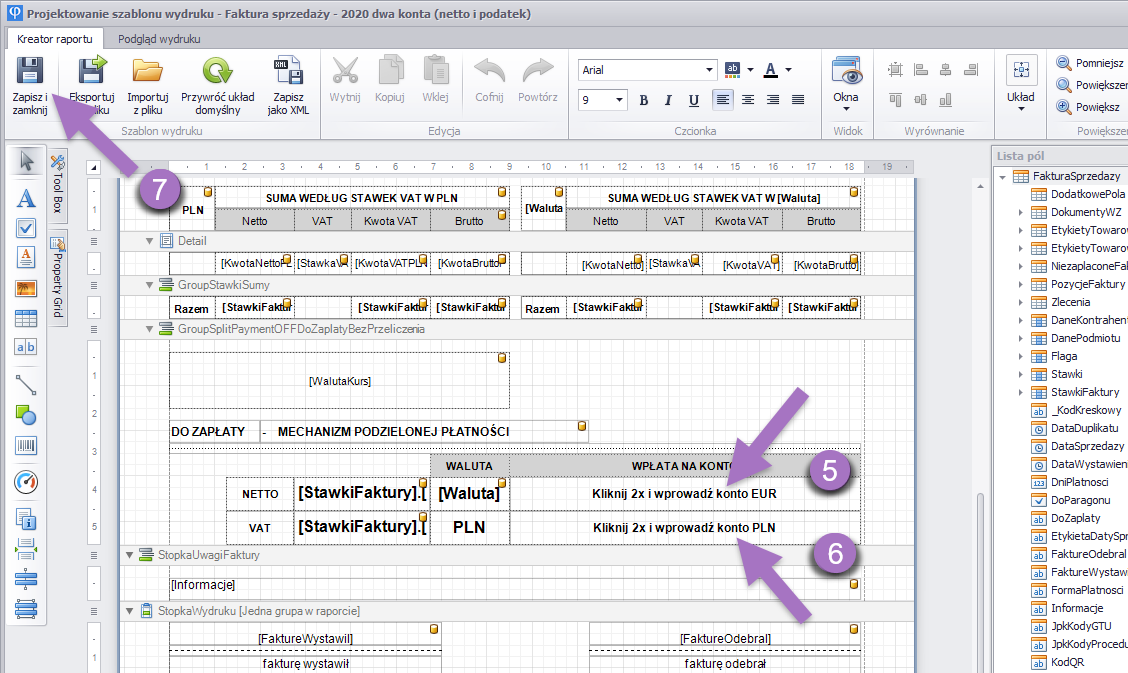Select the DoZaplaty field in list

(x=1075, y=518)
